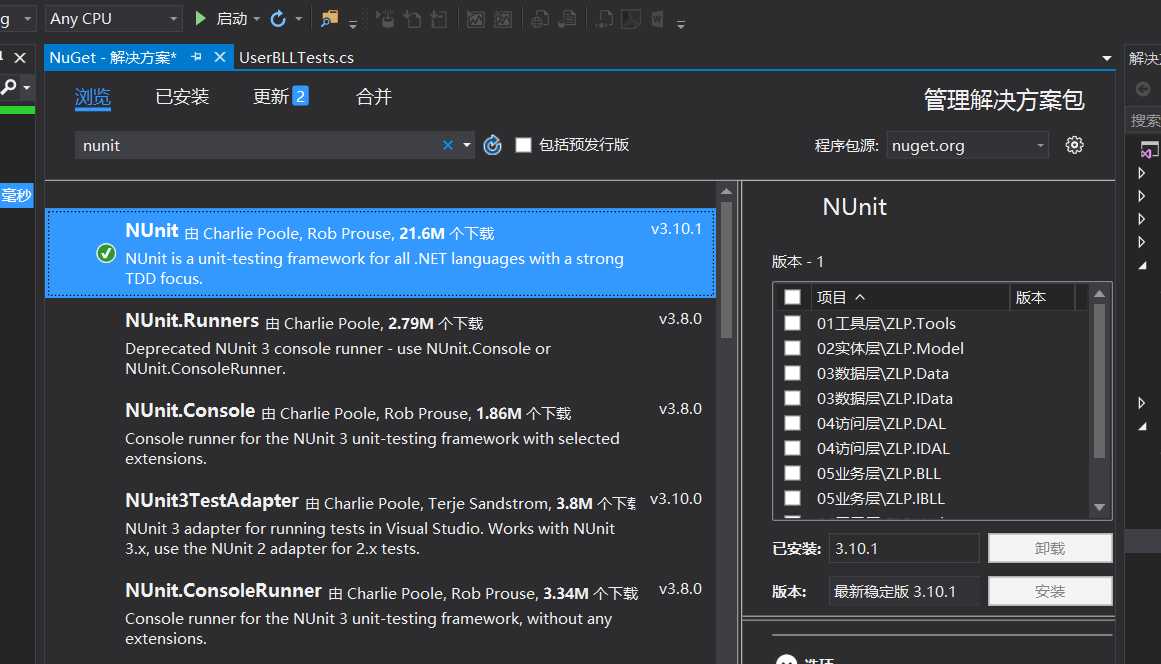Image resolution: width=1161 pixels, height=664 pixels.
Task: Click the 毫秒 label in left panel
Action: click(16, 195)
